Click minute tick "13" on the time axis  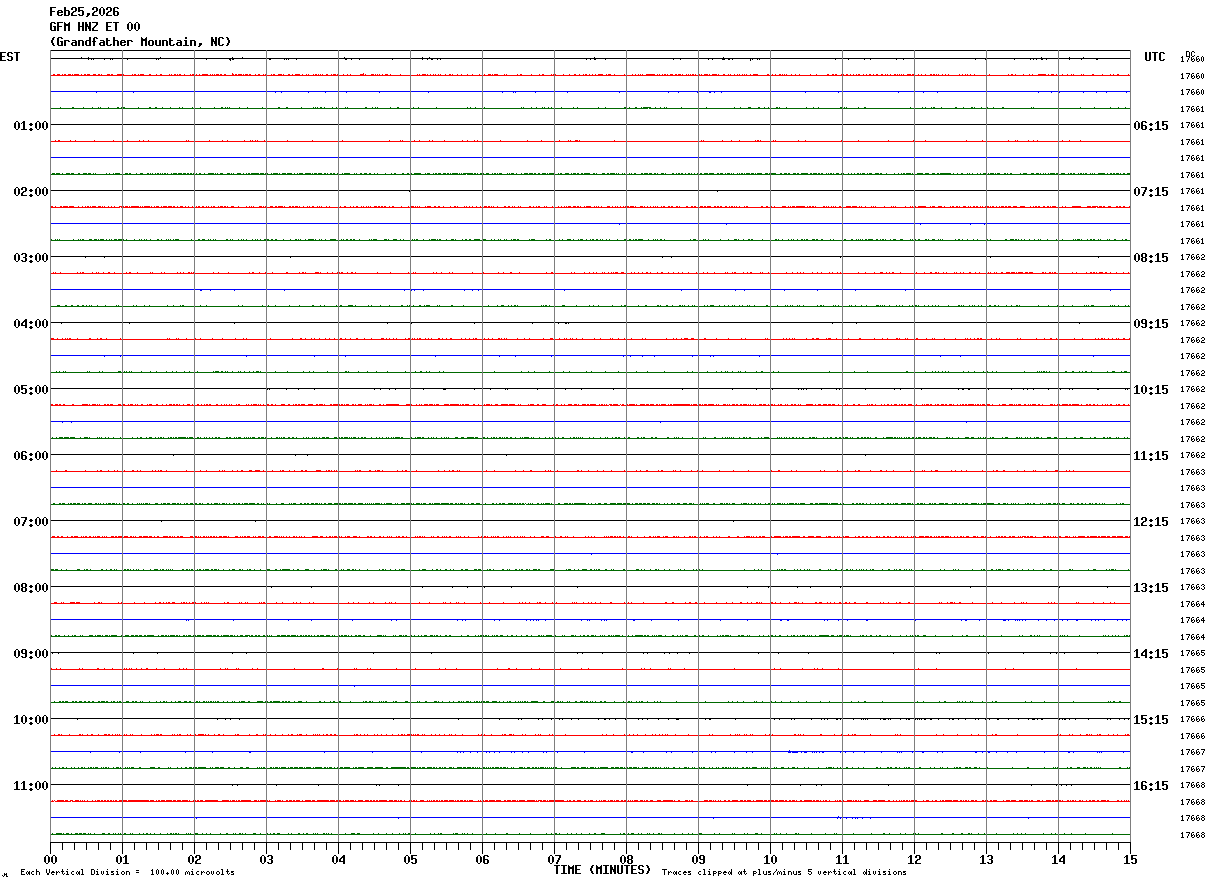pyautogui.click(x=986, y=858)
